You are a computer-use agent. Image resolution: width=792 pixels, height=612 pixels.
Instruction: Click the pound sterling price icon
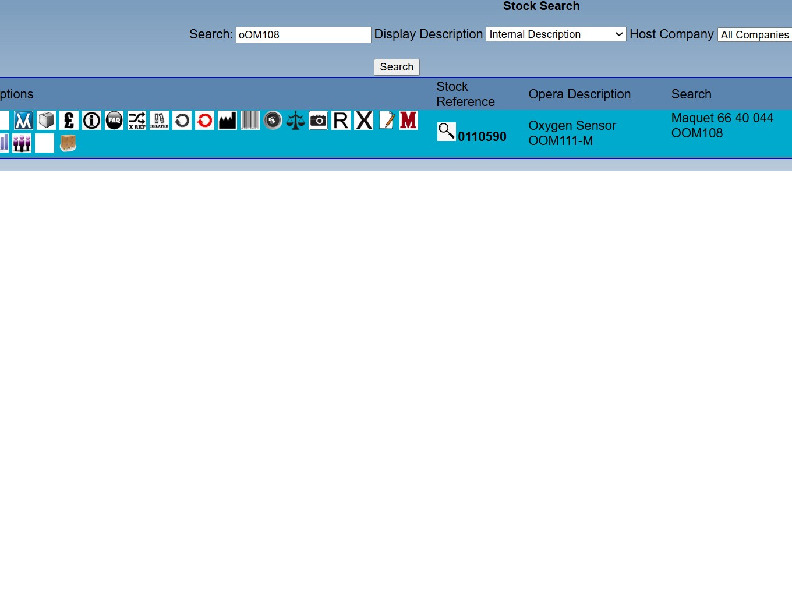click(69, 121)
